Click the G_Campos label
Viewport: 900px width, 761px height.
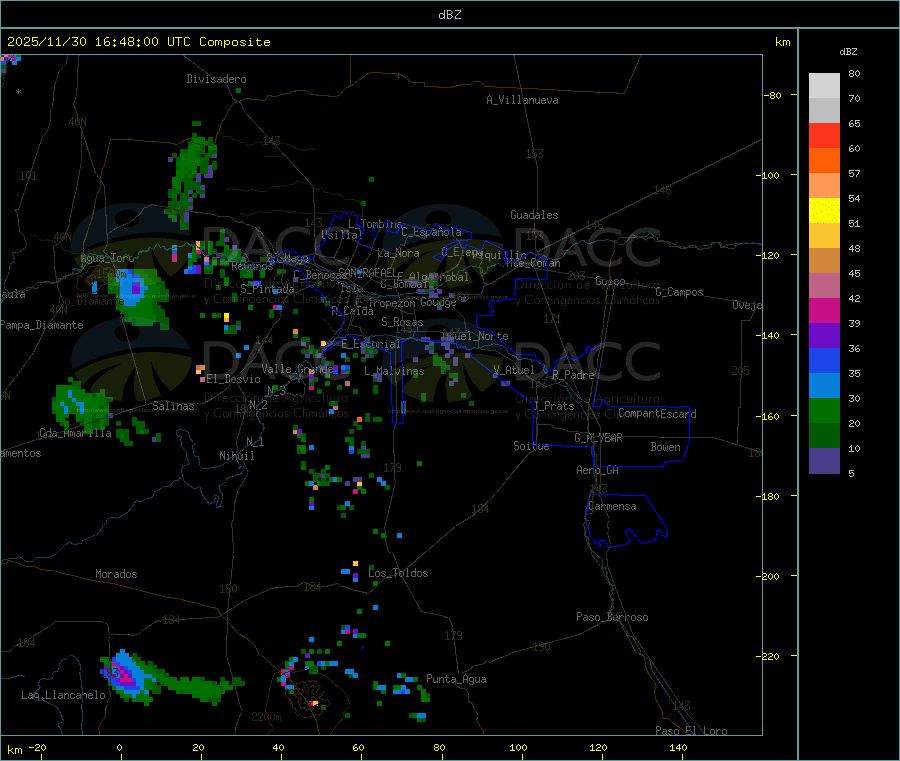tap(680, 292)
